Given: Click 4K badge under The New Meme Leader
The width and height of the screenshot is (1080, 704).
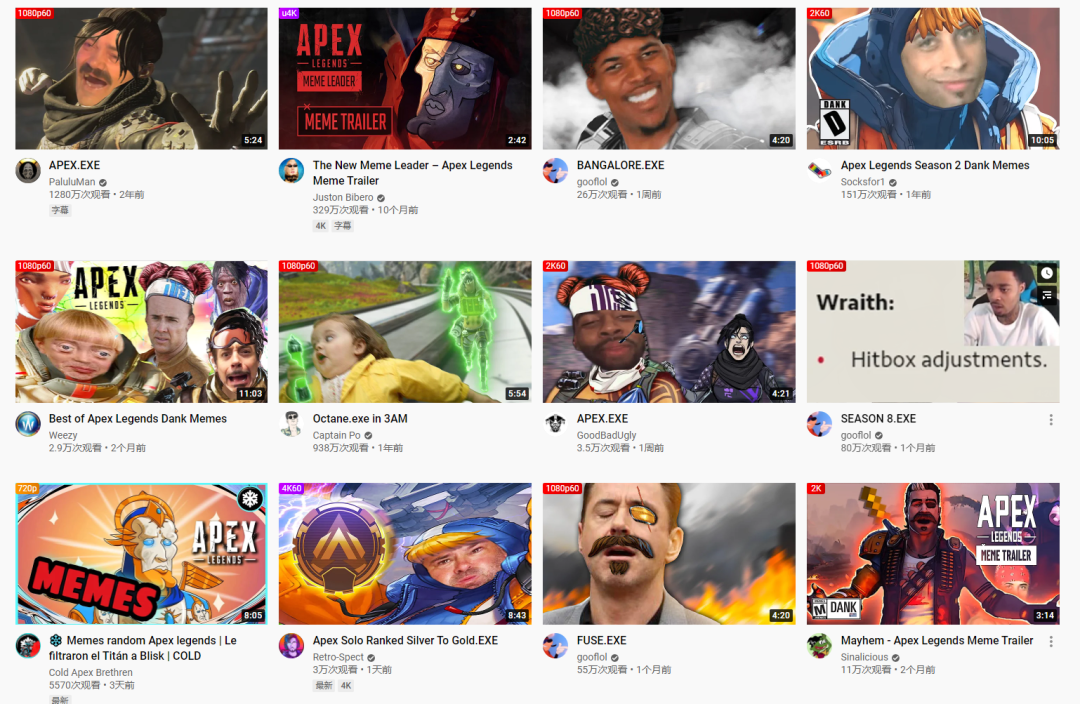Looking at the screenshot, I should (320, 225).
